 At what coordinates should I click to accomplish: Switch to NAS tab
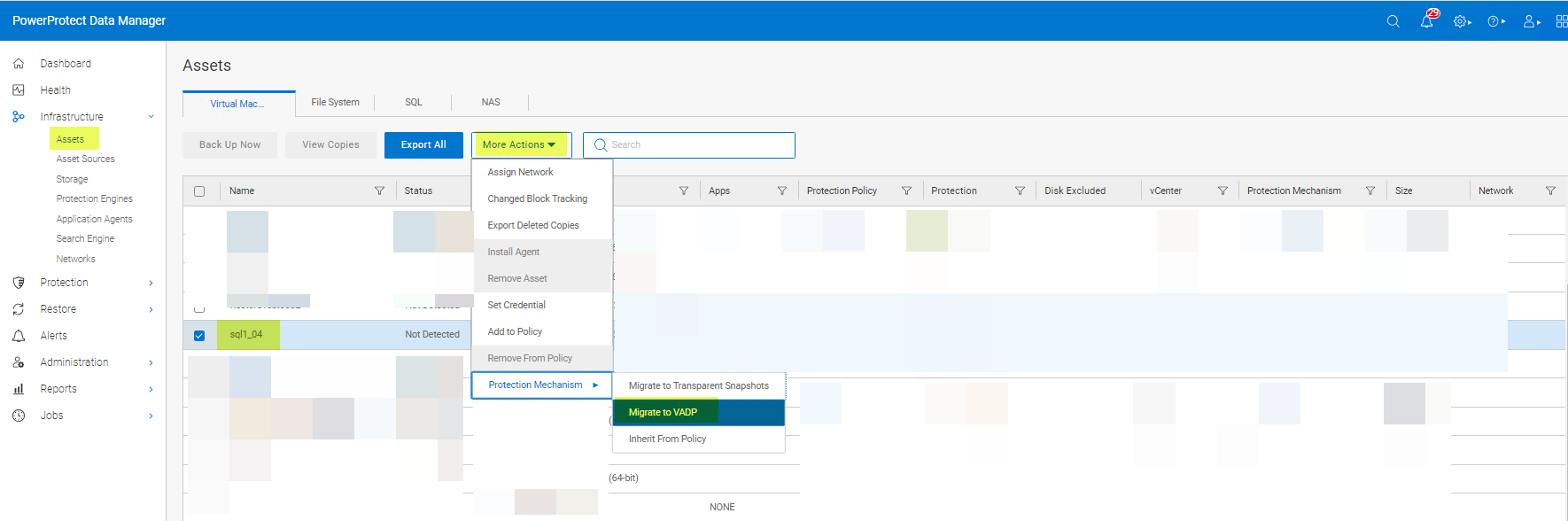coord(491,102)
